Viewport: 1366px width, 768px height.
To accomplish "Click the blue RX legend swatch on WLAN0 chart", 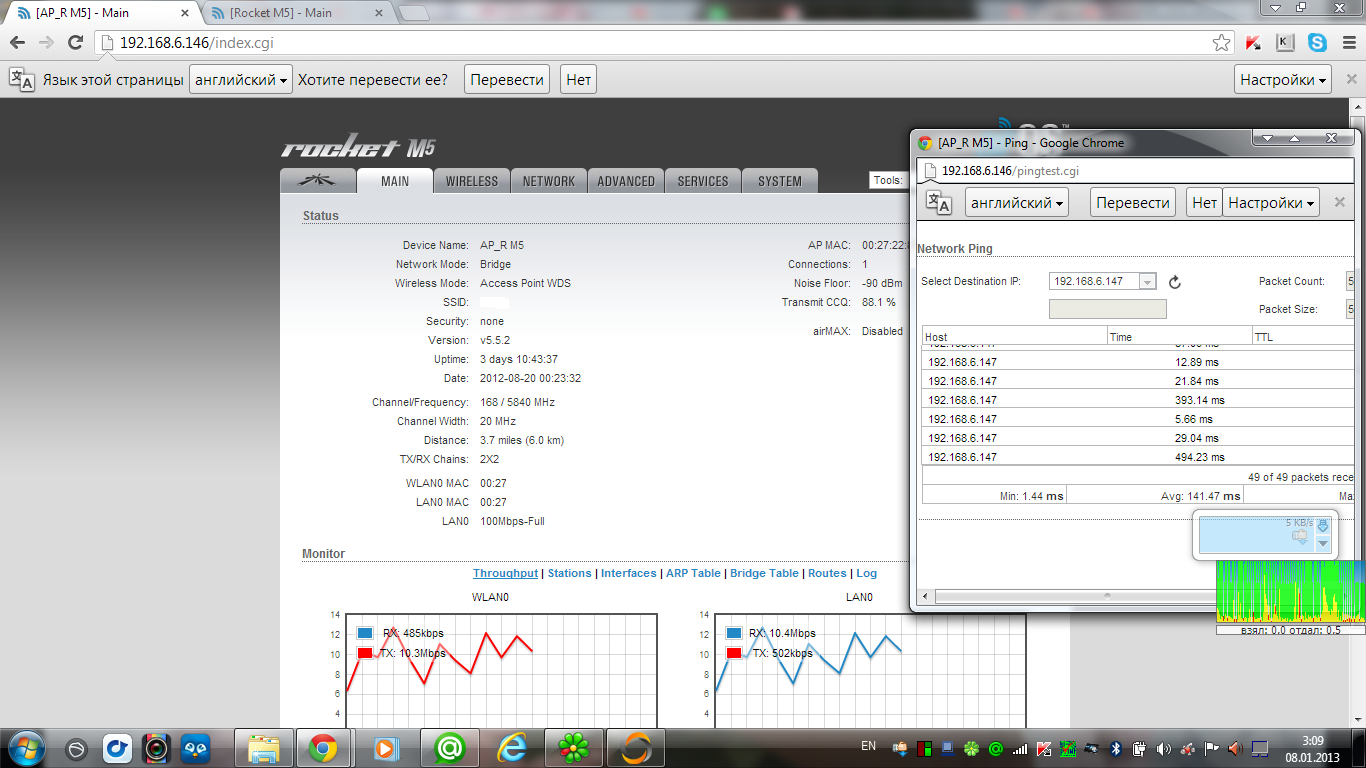I will (x=365, y=633).
